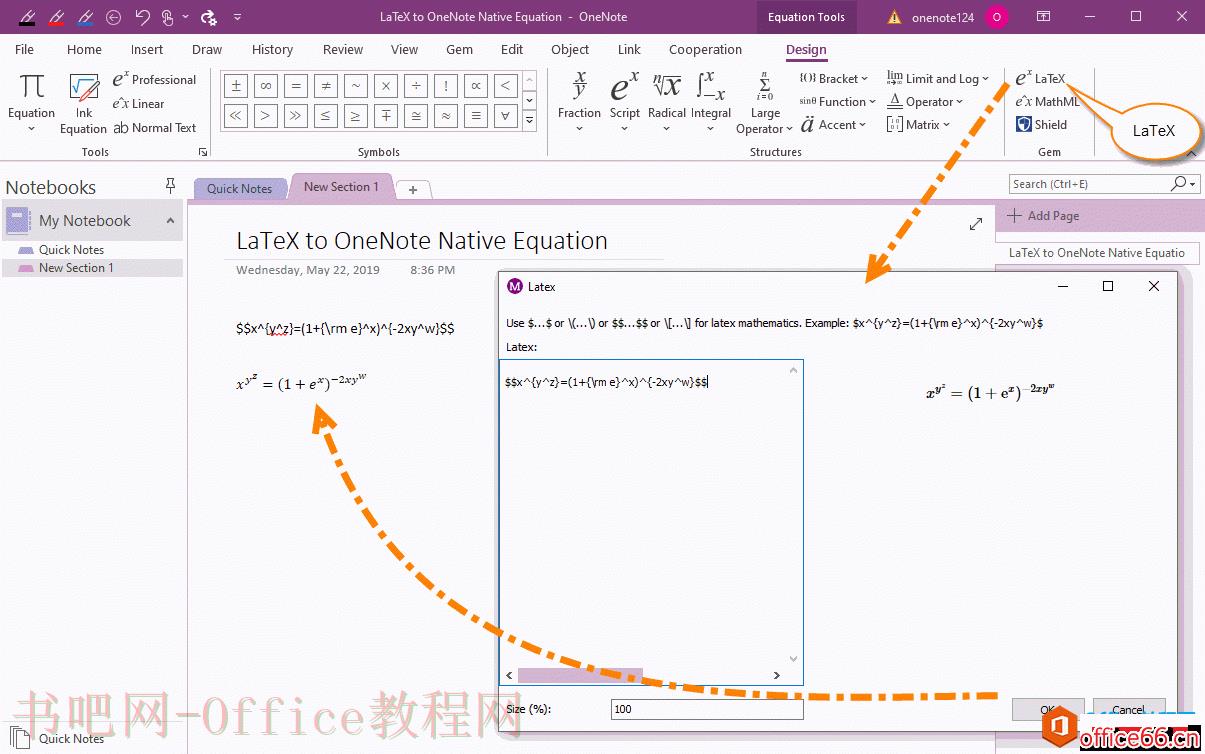
Task: Click the Size (%) input field
Action: [707, 709]
